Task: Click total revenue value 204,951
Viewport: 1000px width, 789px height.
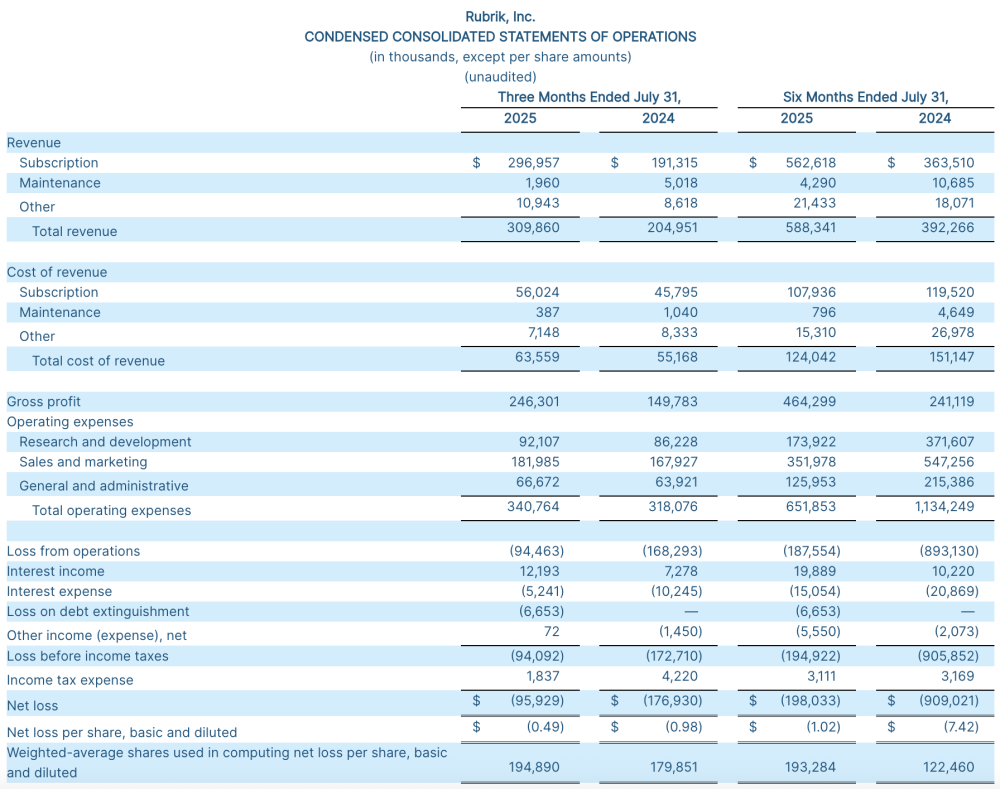Action: pyautogui.click(x=672, y=227)
